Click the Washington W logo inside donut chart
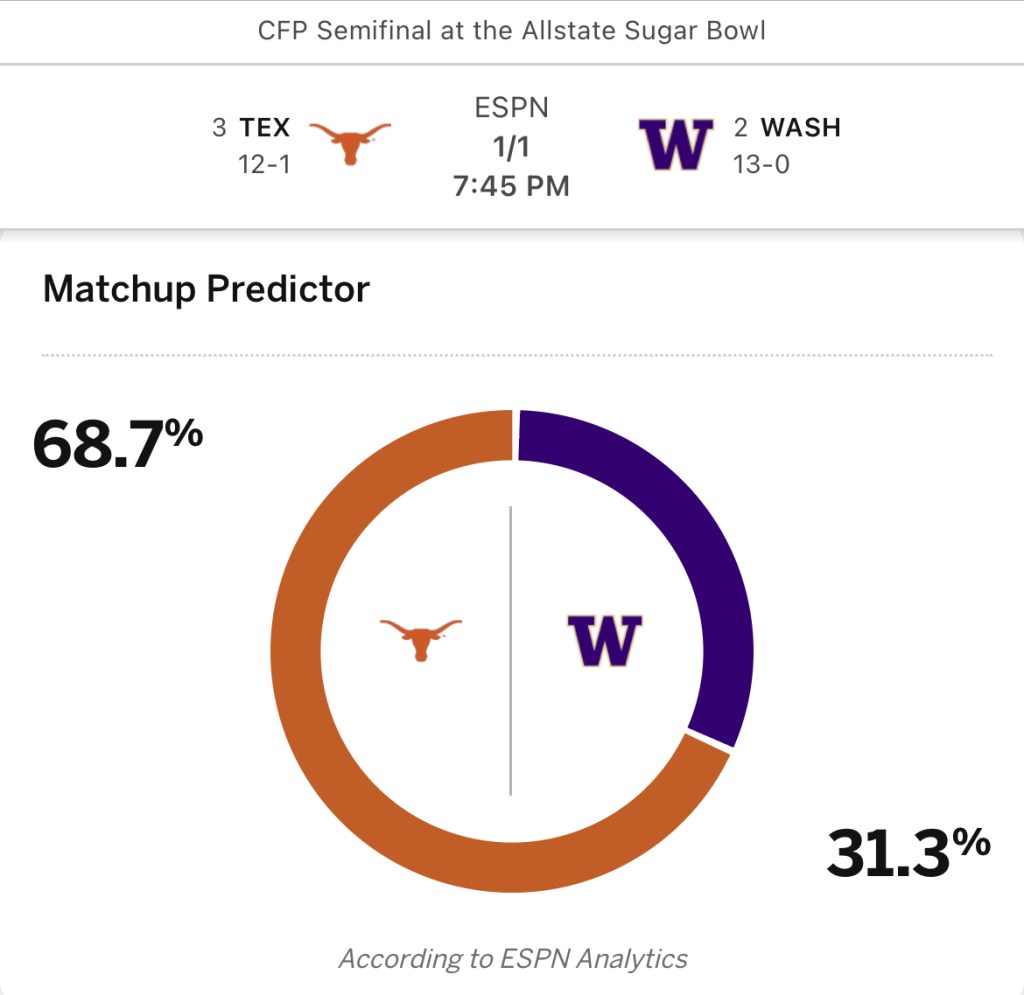 [605, 640]
